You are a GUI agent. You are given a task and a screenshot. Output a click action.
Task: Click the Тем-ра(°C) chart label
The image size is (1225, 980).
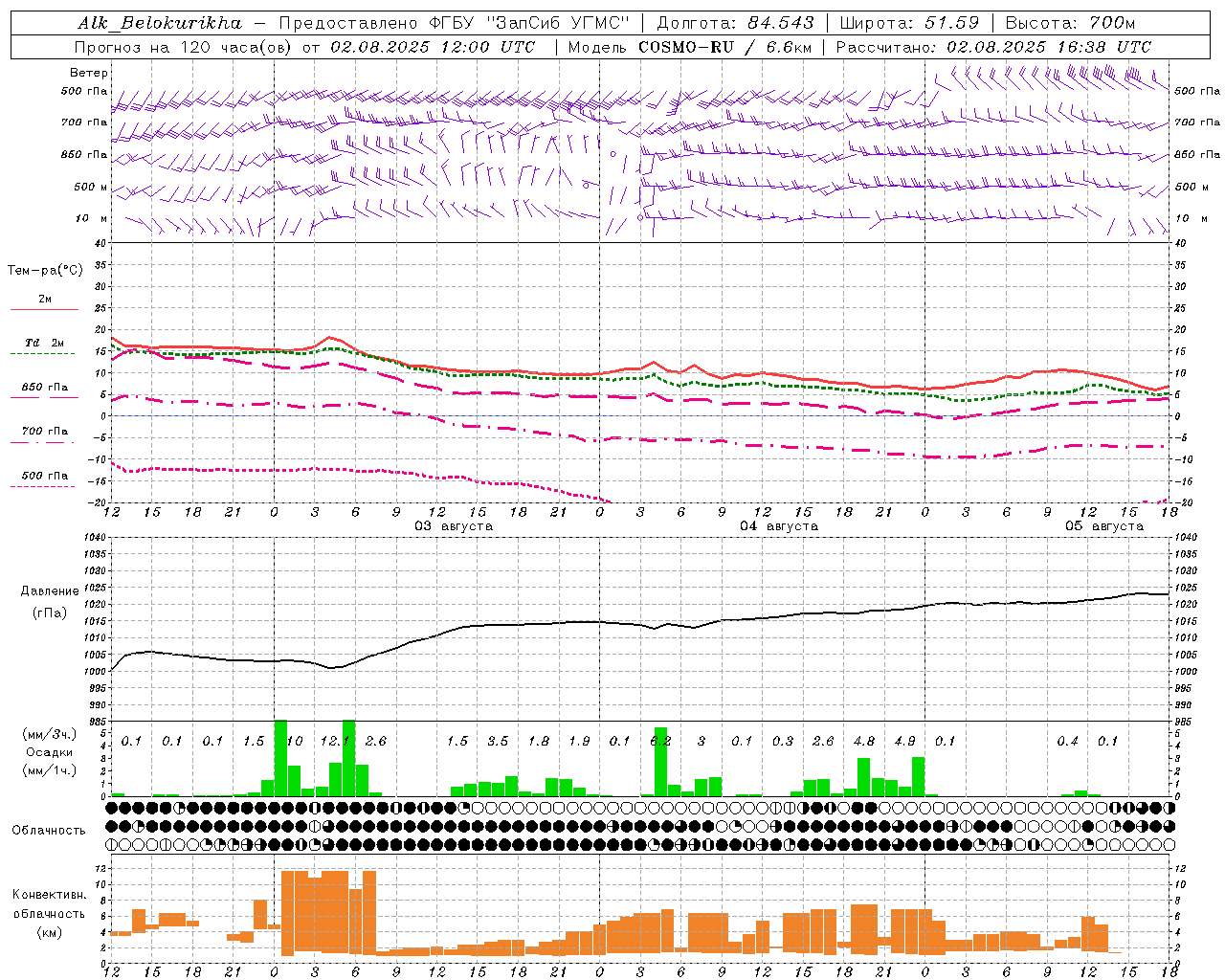[45, 271]
